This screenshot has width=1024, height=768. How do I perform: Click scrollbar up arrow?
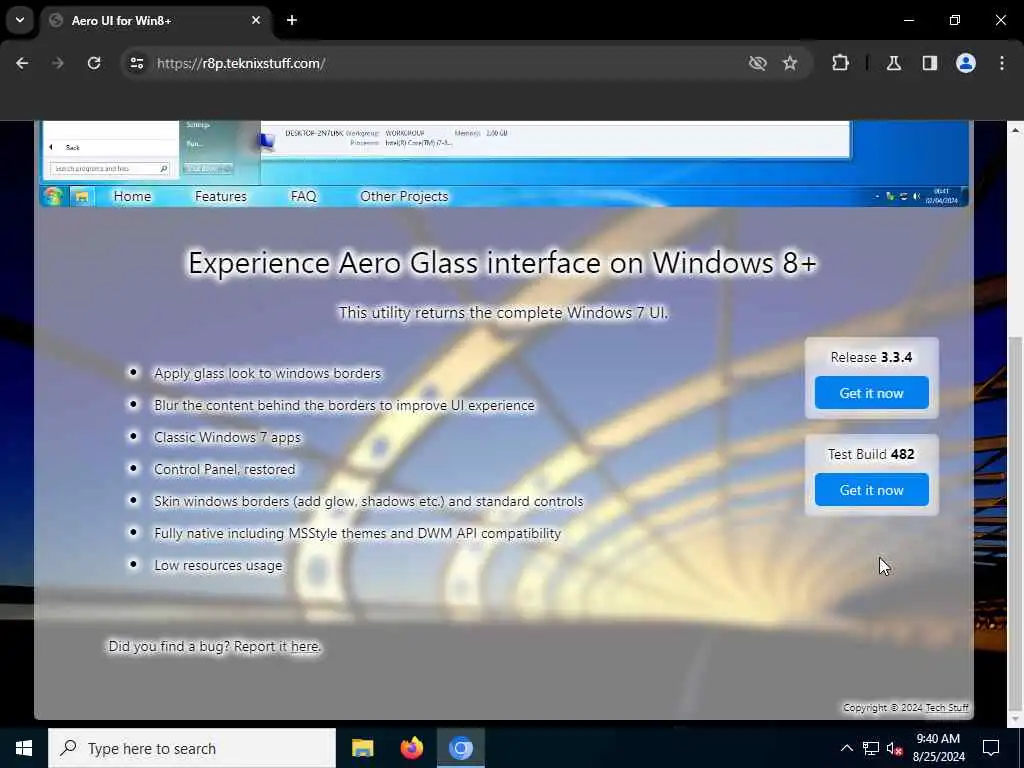tap(1016, 131)
